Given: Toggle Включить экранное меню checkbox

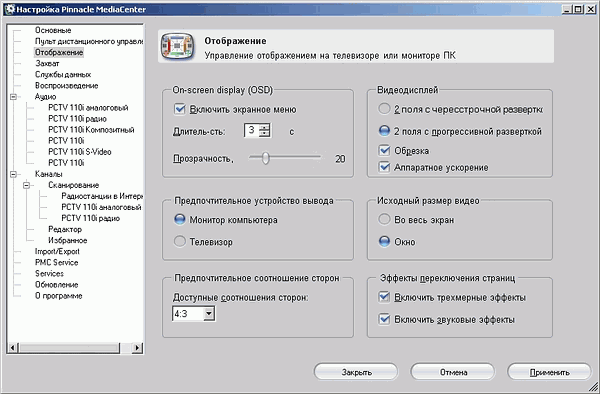Looking at the screenshot, I should [179, 109].
